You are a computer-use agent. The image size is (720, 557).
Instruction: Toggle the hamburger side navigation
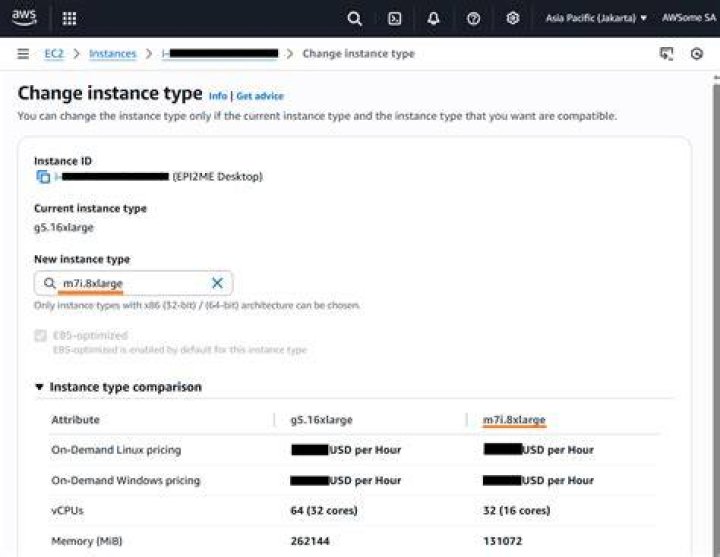(x=23, y=54)
